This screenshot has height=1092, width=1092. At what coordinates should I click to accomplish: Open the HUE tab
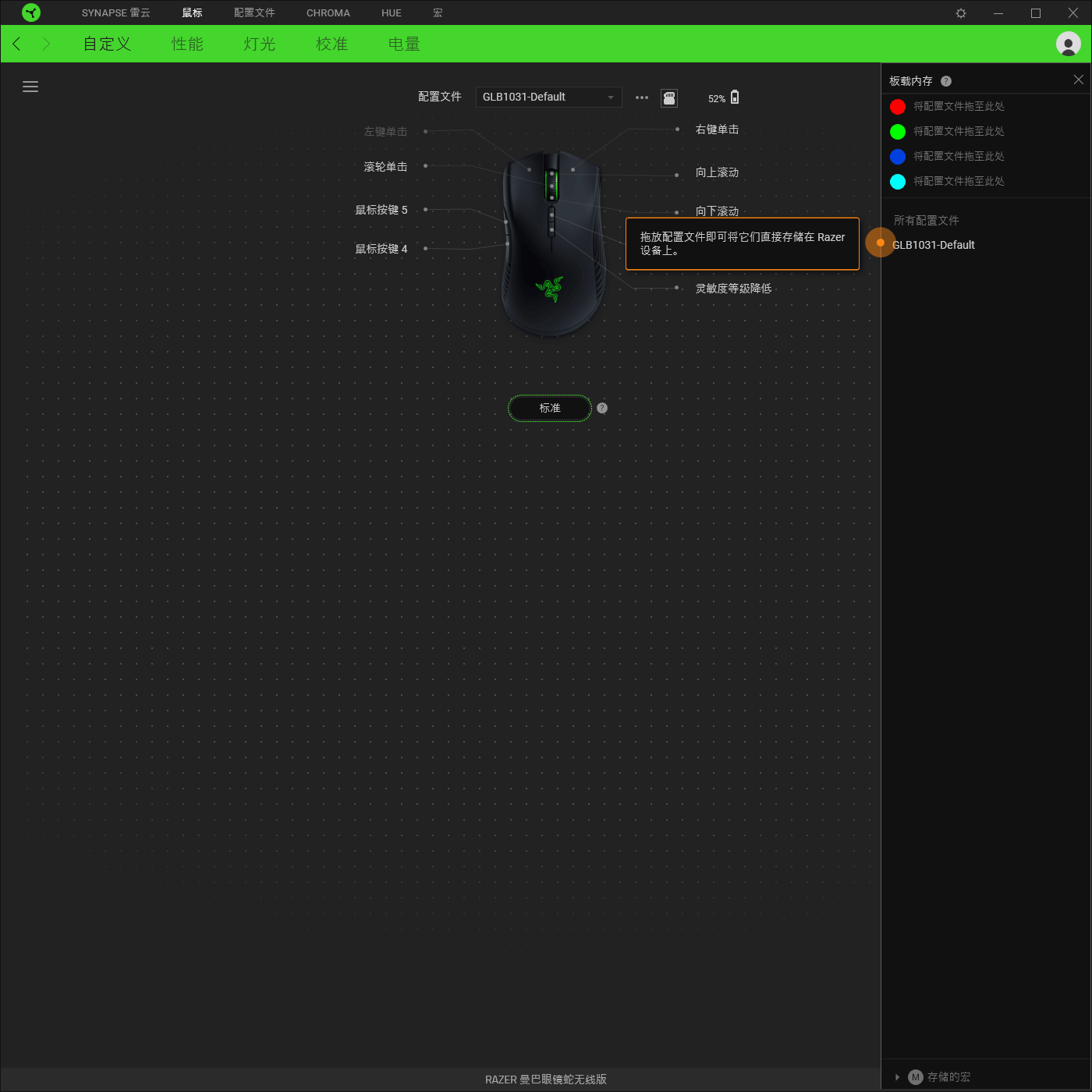click(392, 13)
